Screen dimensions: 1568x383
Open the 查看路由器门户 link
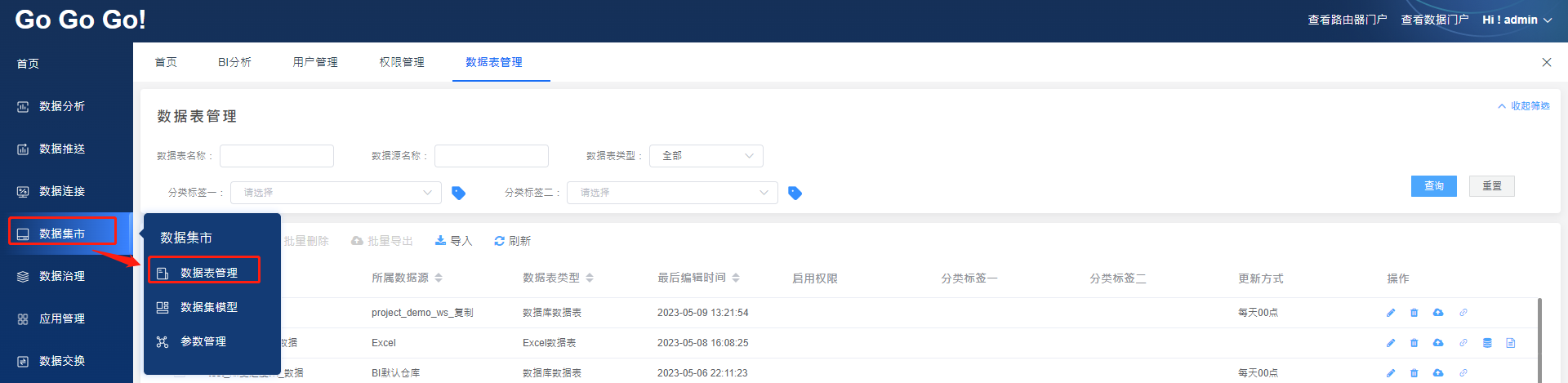[1347, 20]
